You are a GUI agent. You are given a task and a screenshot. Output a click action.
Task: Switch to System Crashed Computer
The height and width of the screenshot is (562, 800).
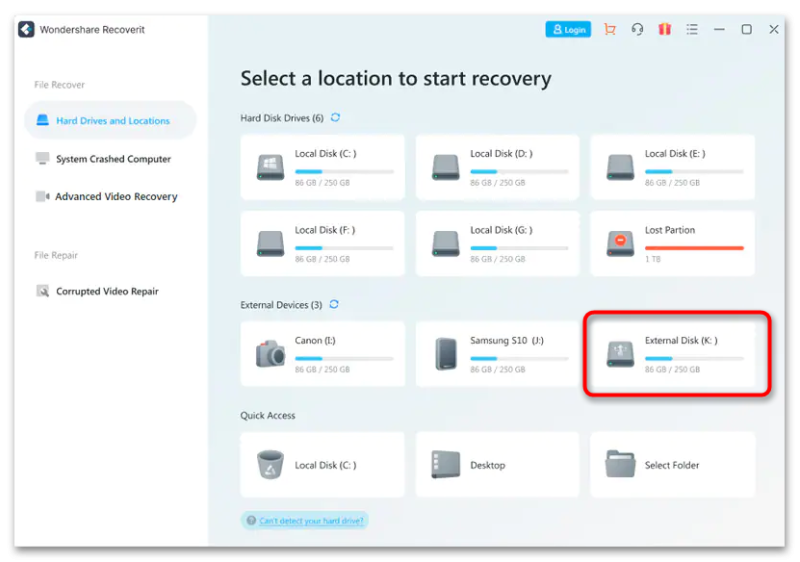[x=113, y=159]
